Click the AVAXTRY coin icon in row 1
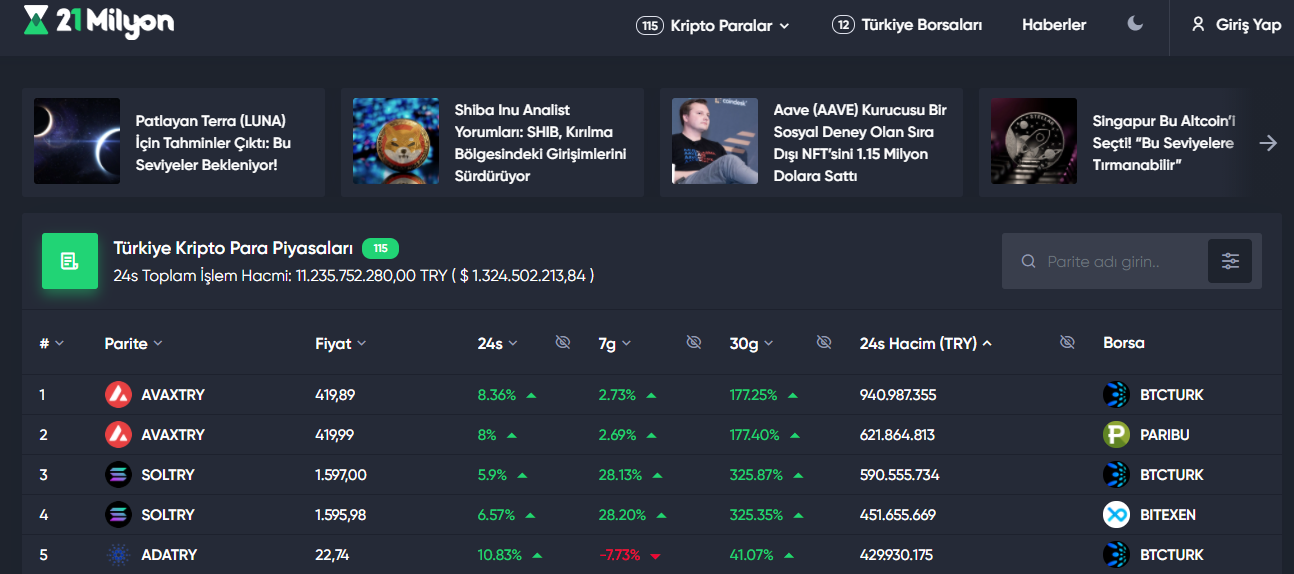 (118, 395)
